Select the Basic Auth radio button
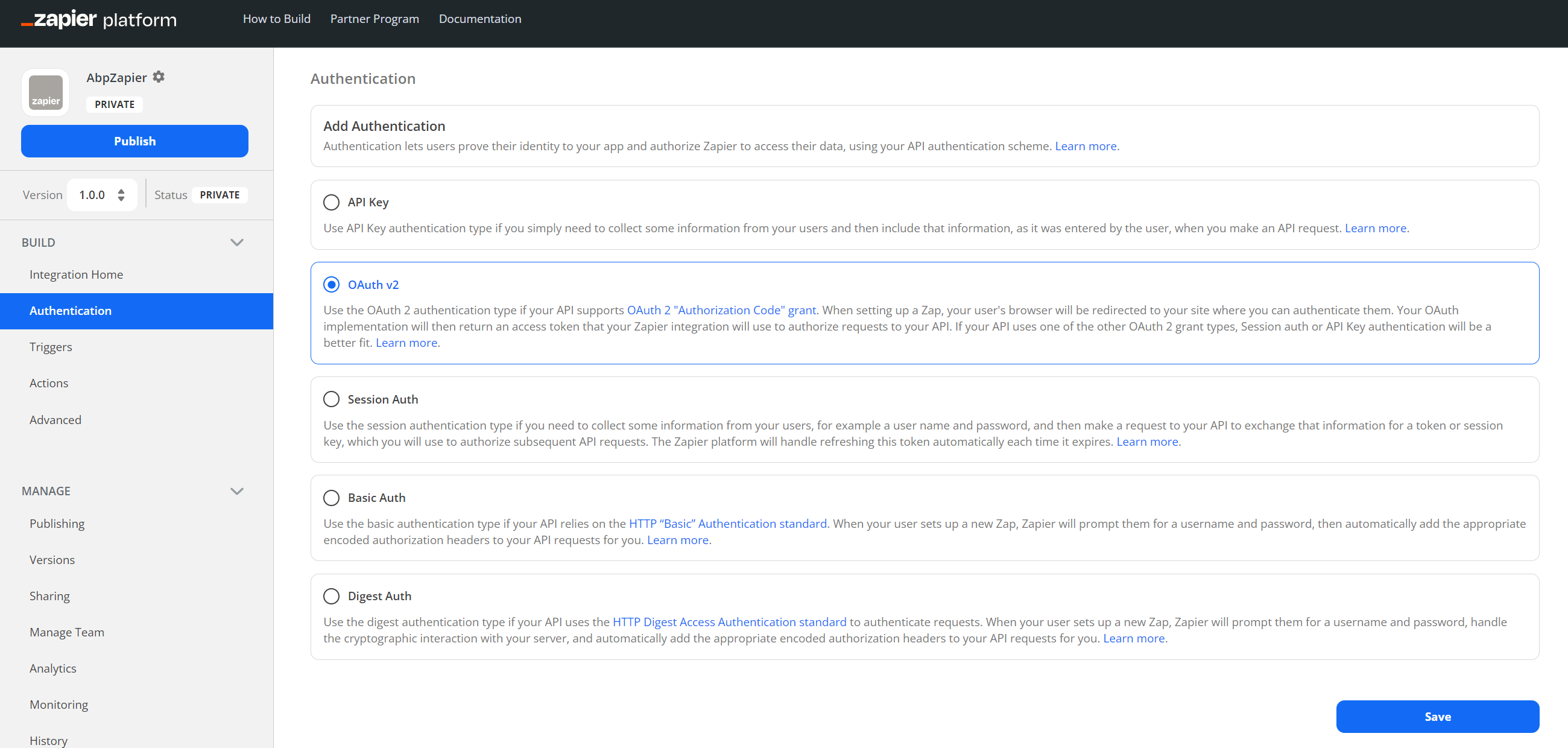Image resolution: width=1568 pixels, height=748 pixels. tap(331, 498)
